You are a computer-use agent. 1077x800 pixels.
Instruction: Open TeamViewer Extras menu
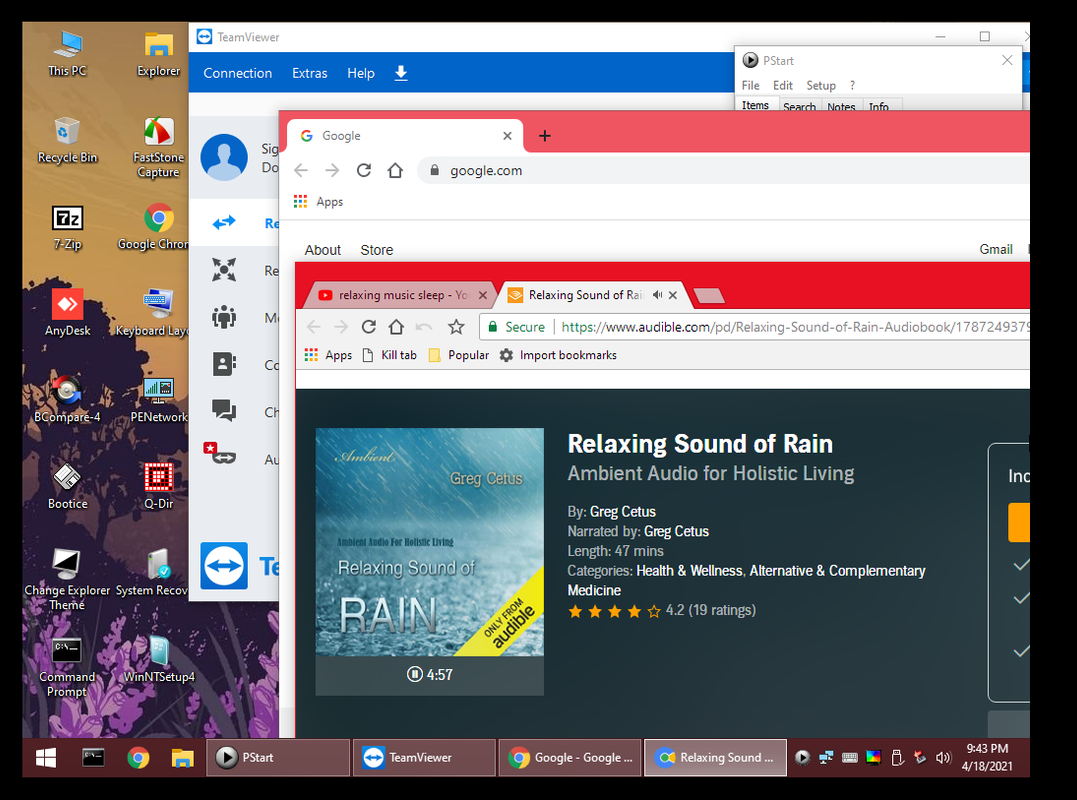[310, 73]
